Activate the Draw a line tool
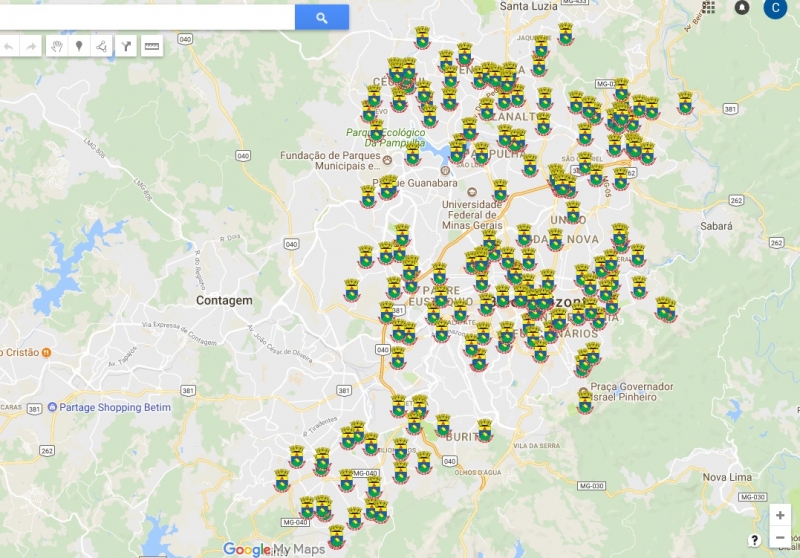This screenshot has height=558, width=800. coord(101,46)
